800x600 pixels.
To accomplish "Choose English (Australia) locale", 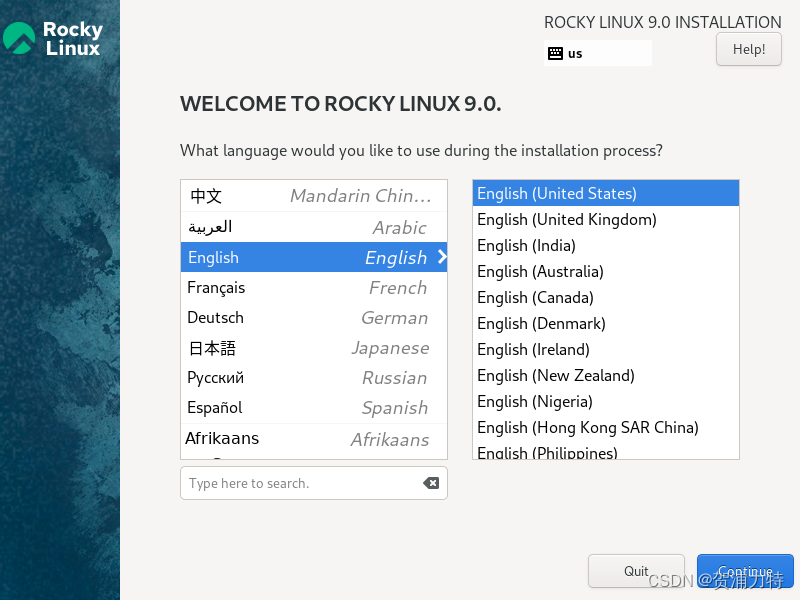I will click(606, 271).
